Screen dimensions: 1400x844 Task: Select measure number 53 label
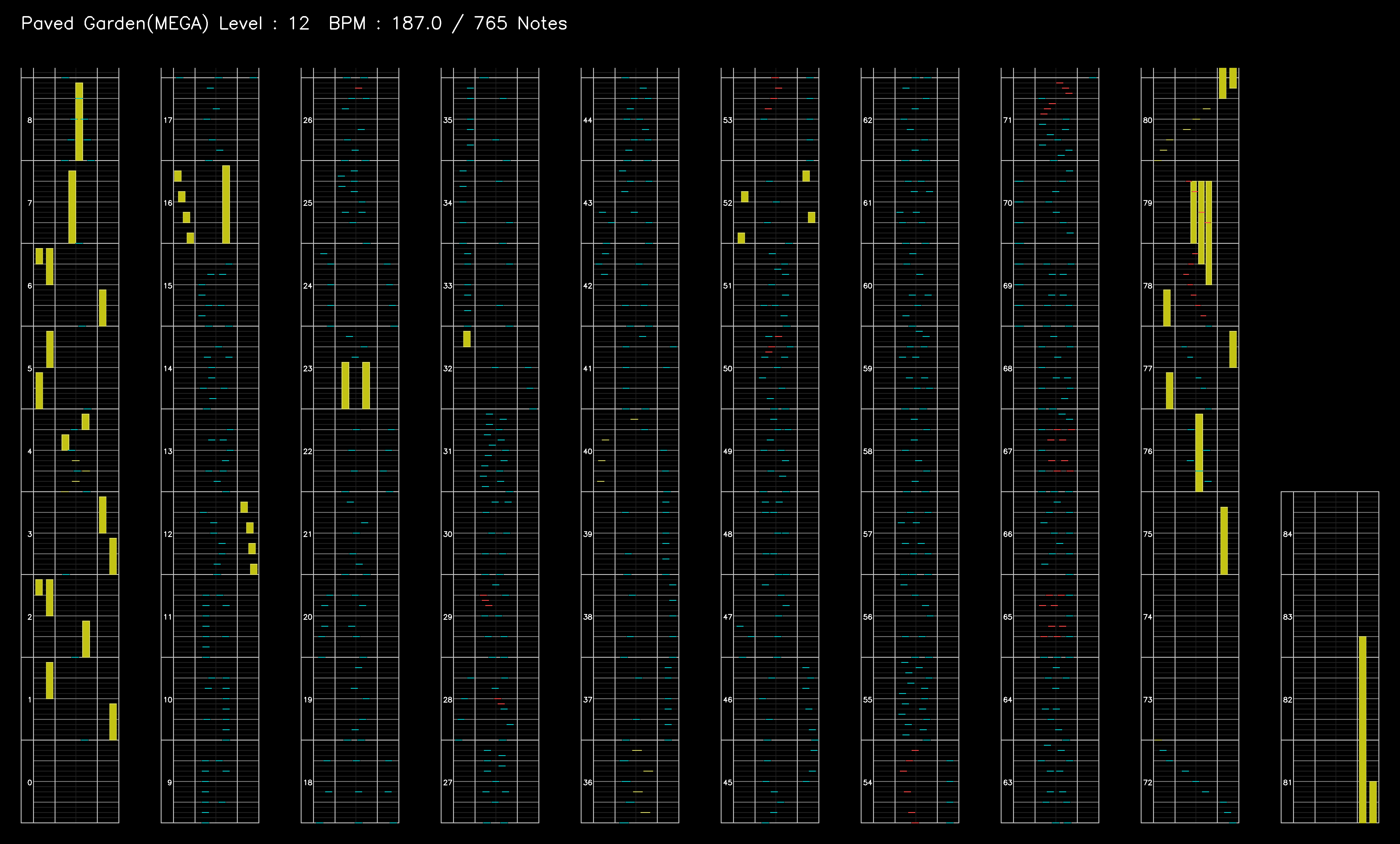coord(727,120)
